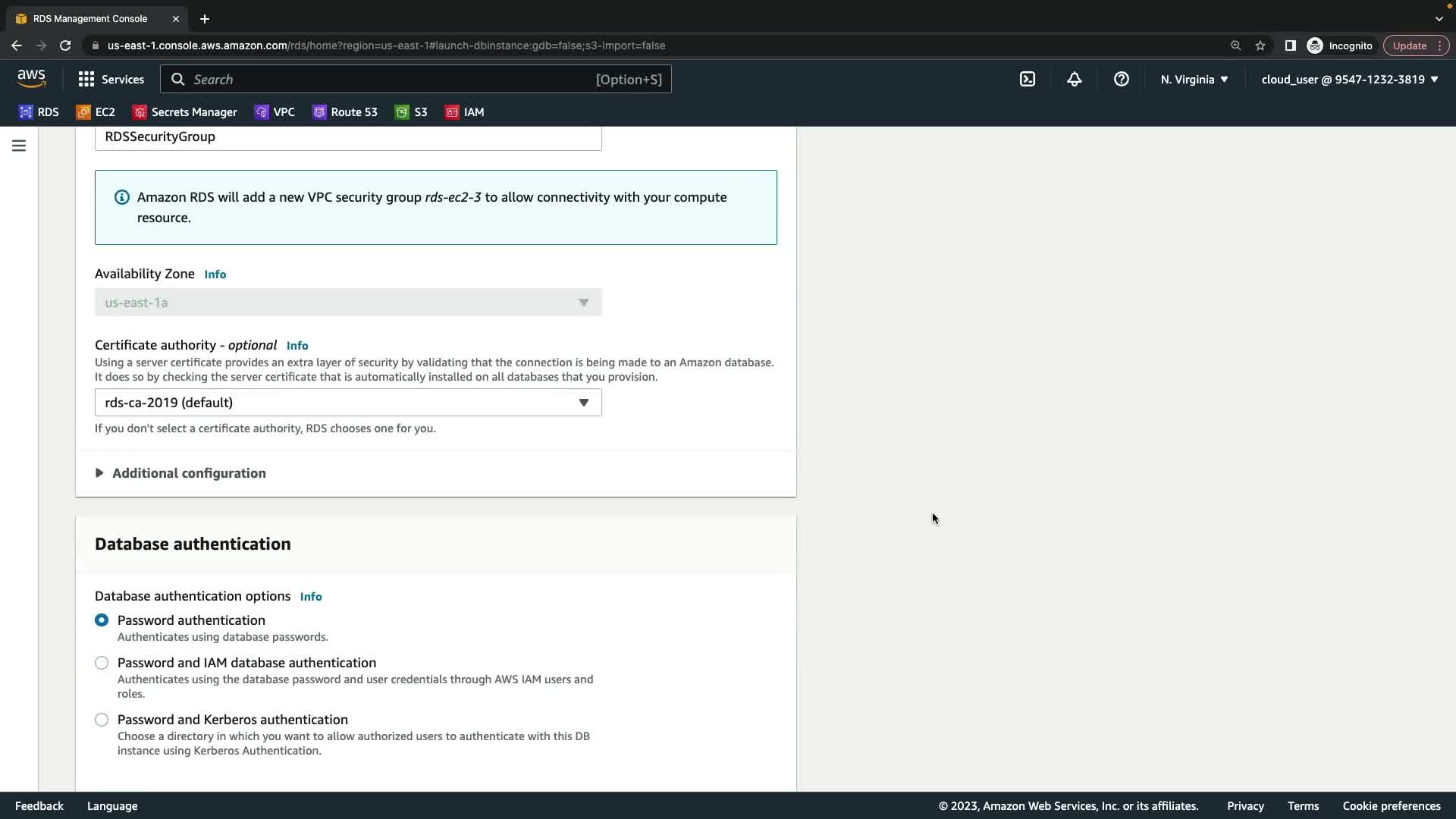Click the help question mark icon
The width and height of the screenshot is (1456, 819).
tap(1121, 79)
